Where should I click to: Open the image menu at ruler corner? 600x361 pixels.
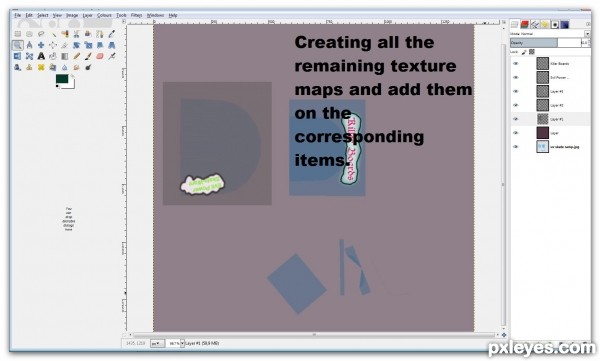click(124, 22)
